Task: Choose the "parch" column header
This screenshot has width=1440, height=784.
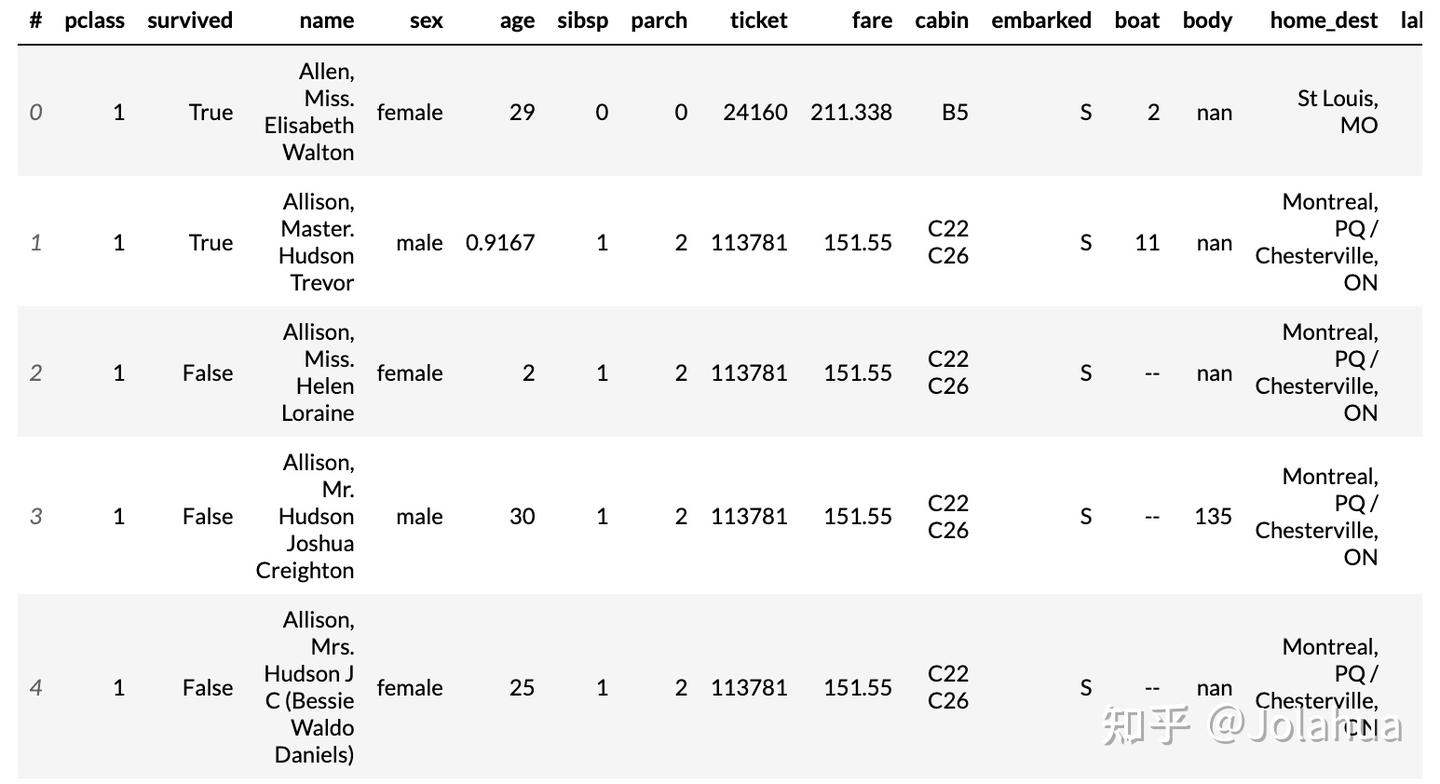Action: pyautogui.click(x=659, y=20)
